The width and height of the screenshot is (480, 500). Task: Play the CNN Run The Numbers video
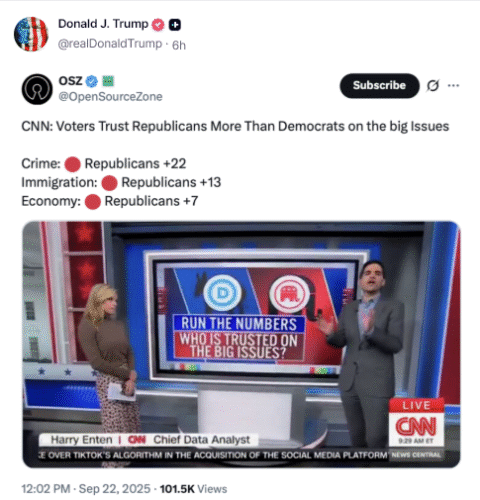coord(241,344)
